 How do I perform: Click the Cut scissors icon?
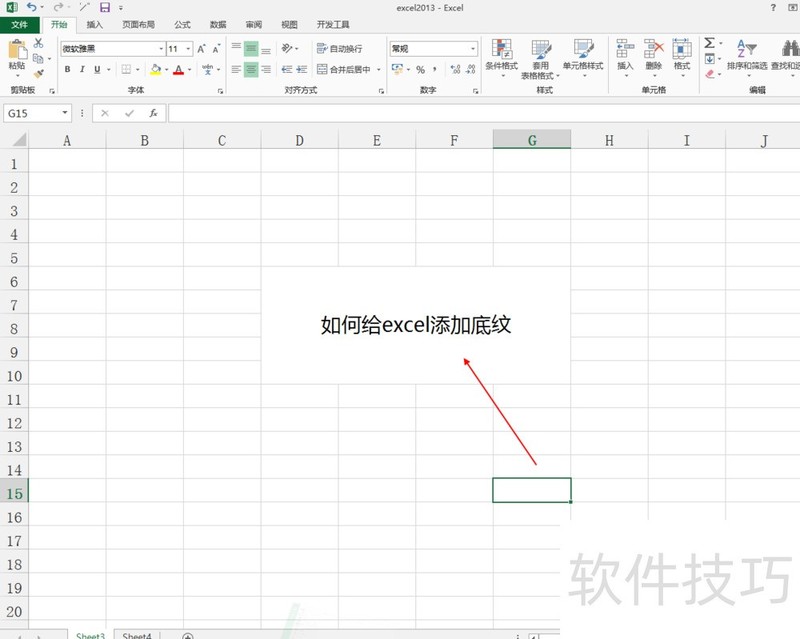pos(38,43)
